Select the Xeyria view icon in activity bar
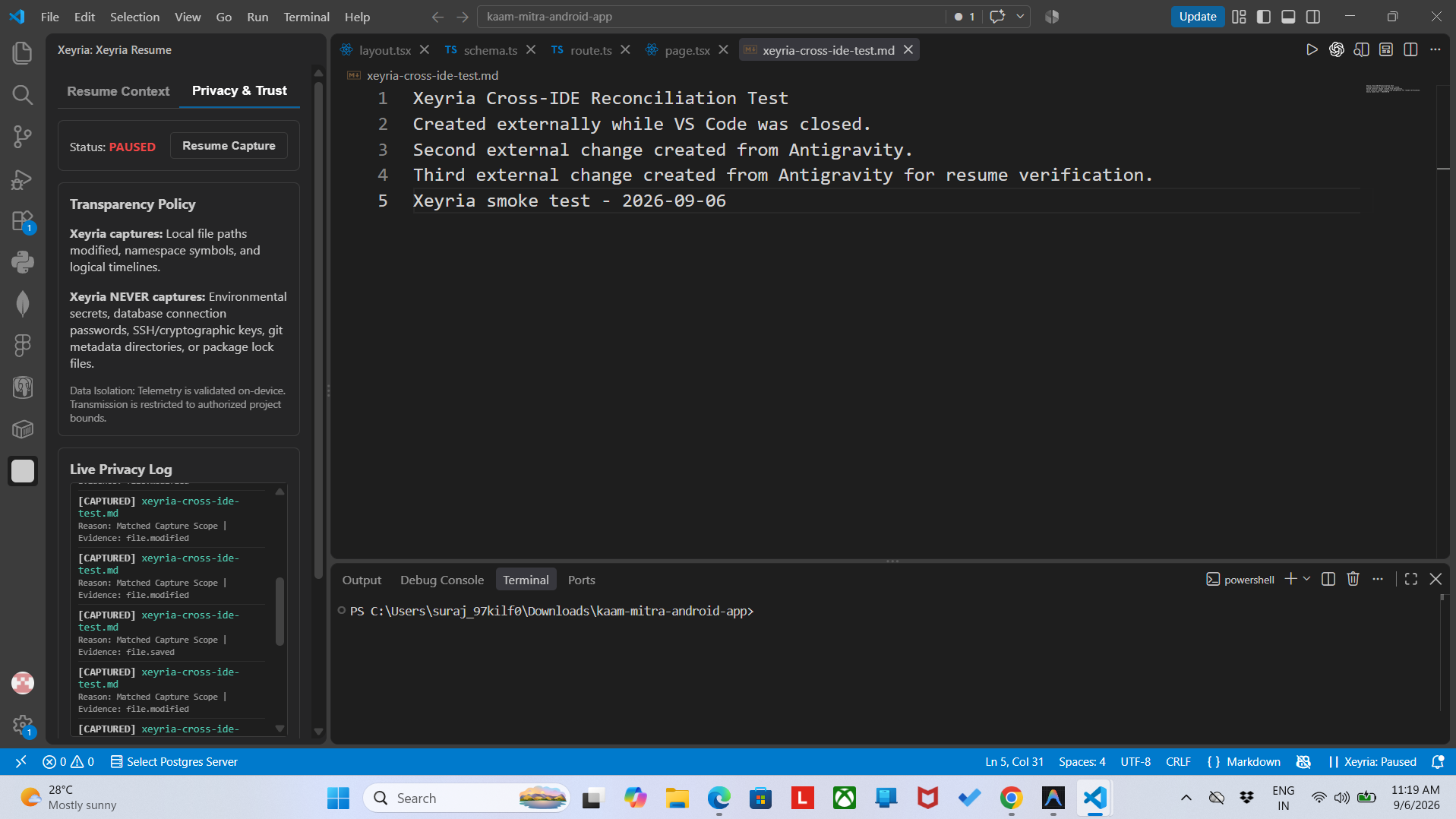1456x819 pixels. [23, 471]
